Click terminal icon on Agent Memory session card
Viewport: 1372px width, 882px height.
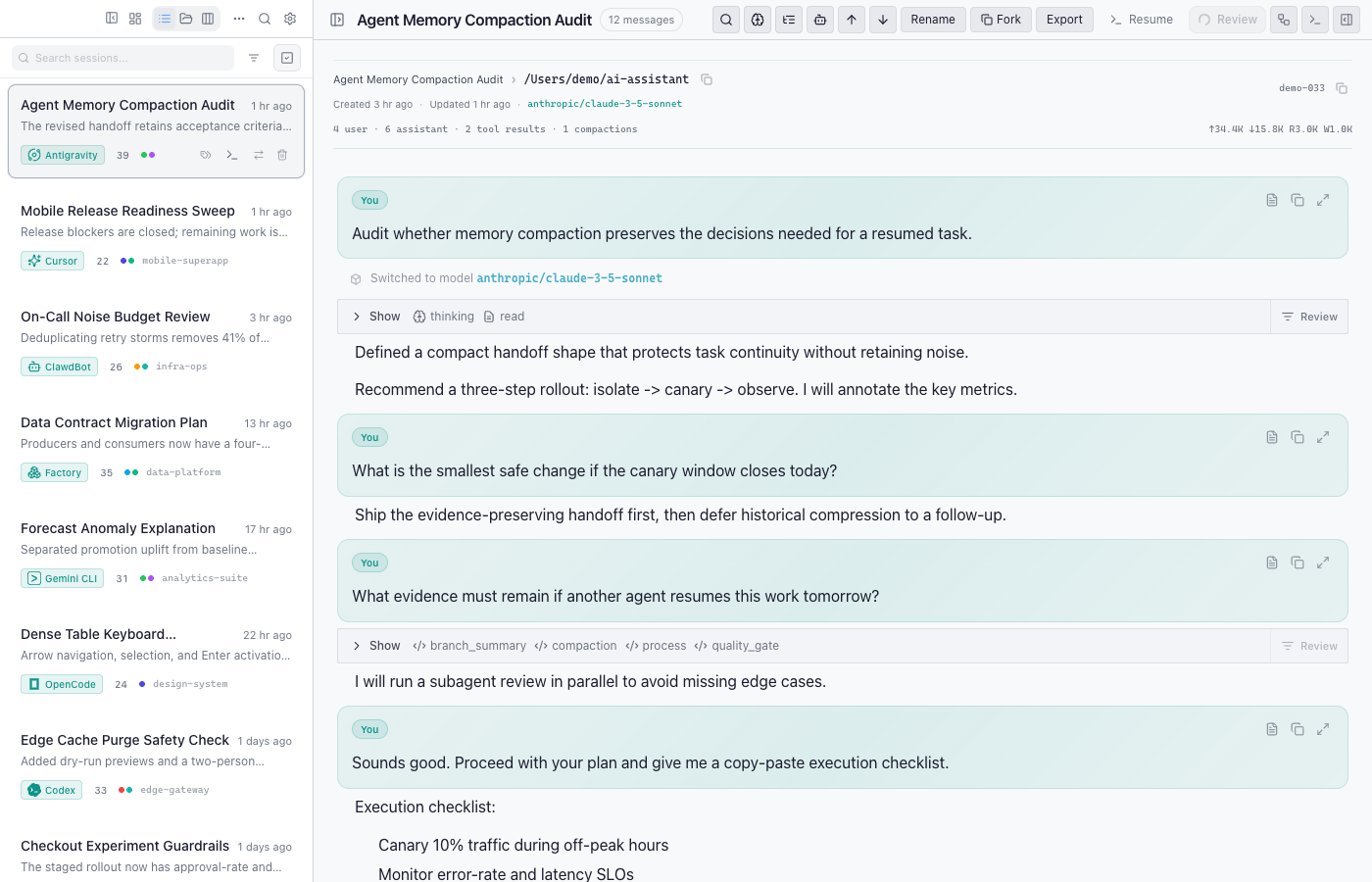[x=232, y=155]
